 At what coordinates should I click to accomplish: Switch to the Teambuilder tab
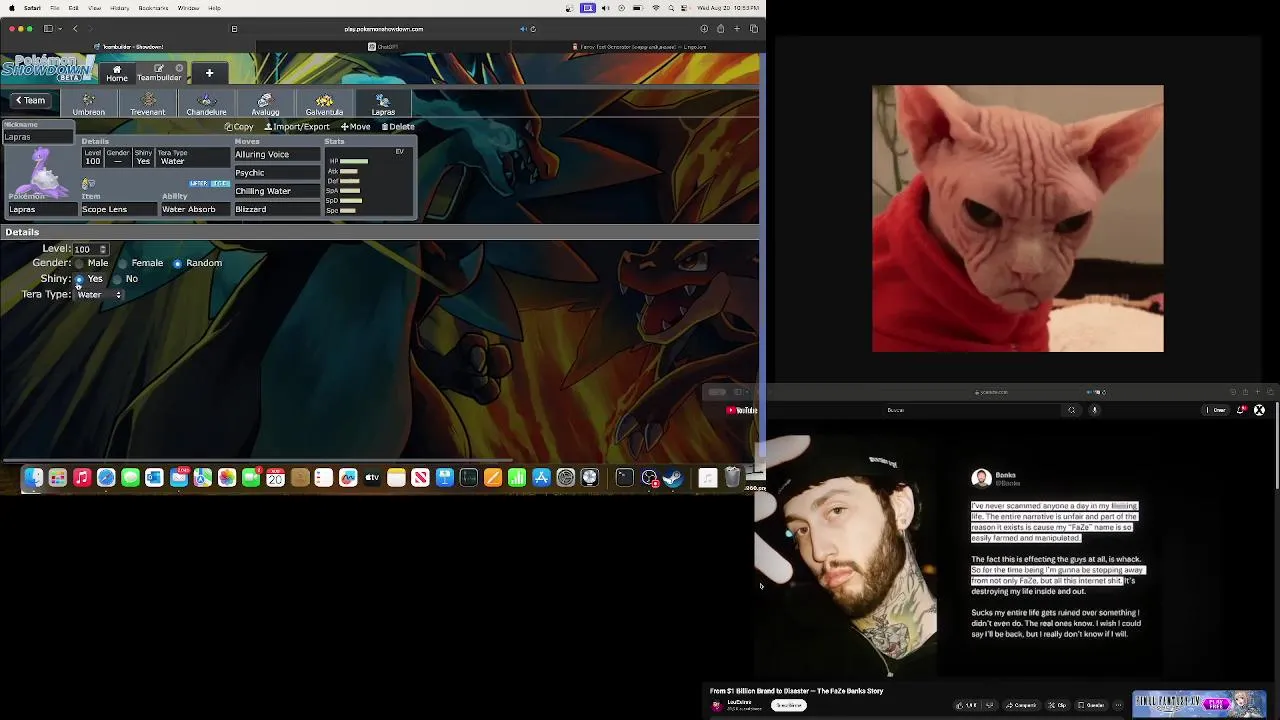pos(159,73)
